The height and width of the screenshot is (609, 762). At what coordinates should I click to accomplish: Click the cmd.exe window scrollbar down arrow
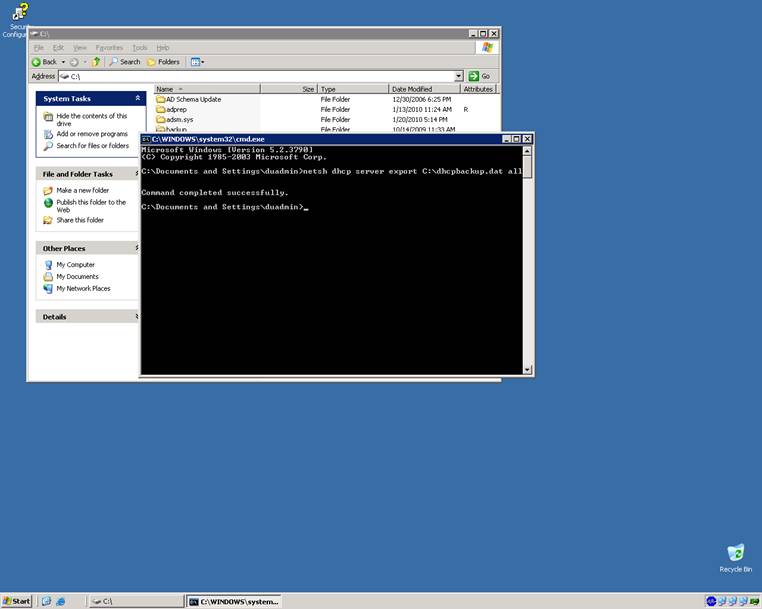click(527, 369)
